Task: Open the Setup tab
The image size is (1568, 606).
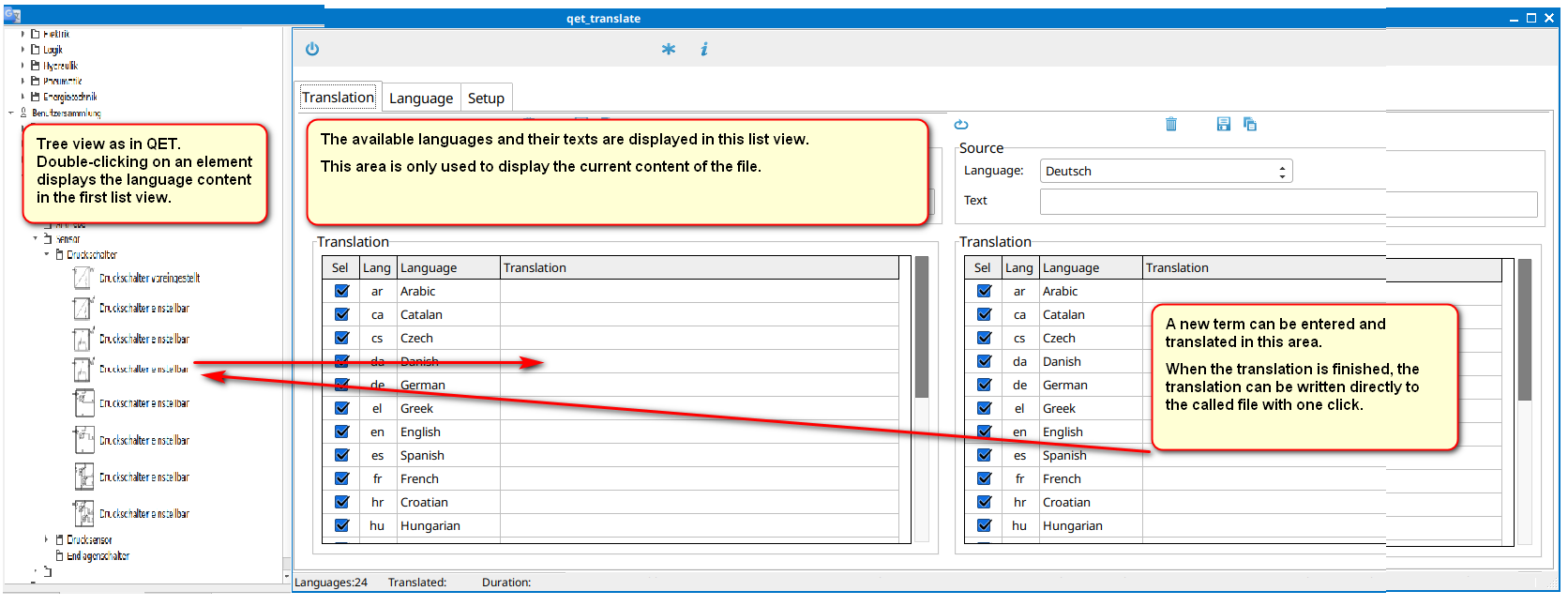Action: click(x=486, y=98)
